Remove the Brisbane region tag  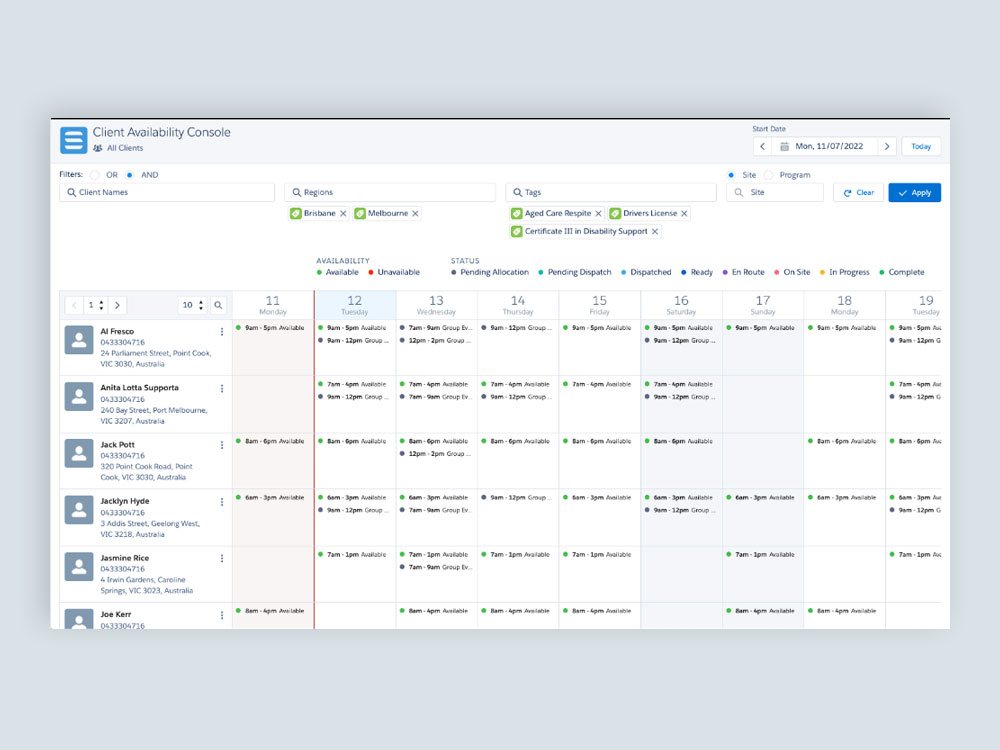click(343, 214)
